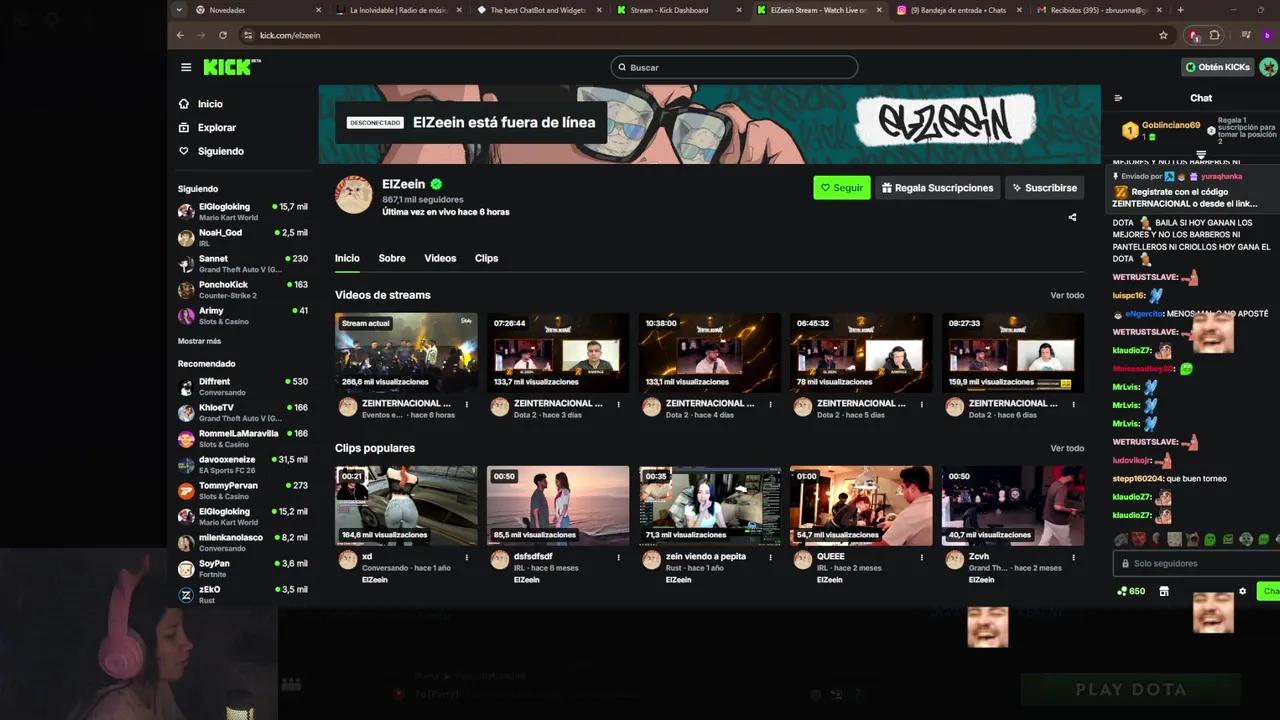Open options menu for QUEEE clip
1280x720 pixels.
pyautogui.click(x=922, y=557)
